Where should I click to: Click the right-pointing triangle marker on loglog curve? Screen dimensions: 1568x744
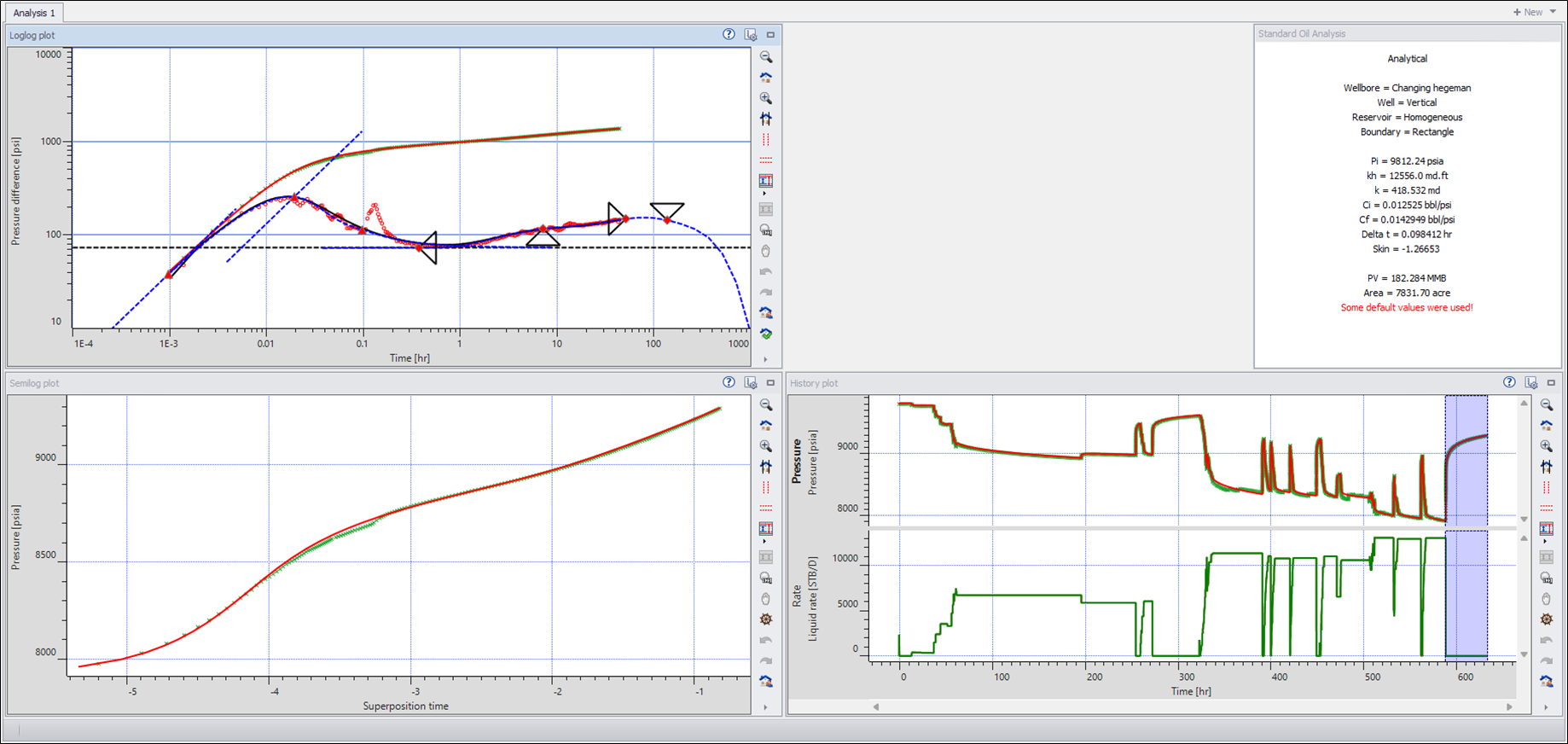(617, 218)
